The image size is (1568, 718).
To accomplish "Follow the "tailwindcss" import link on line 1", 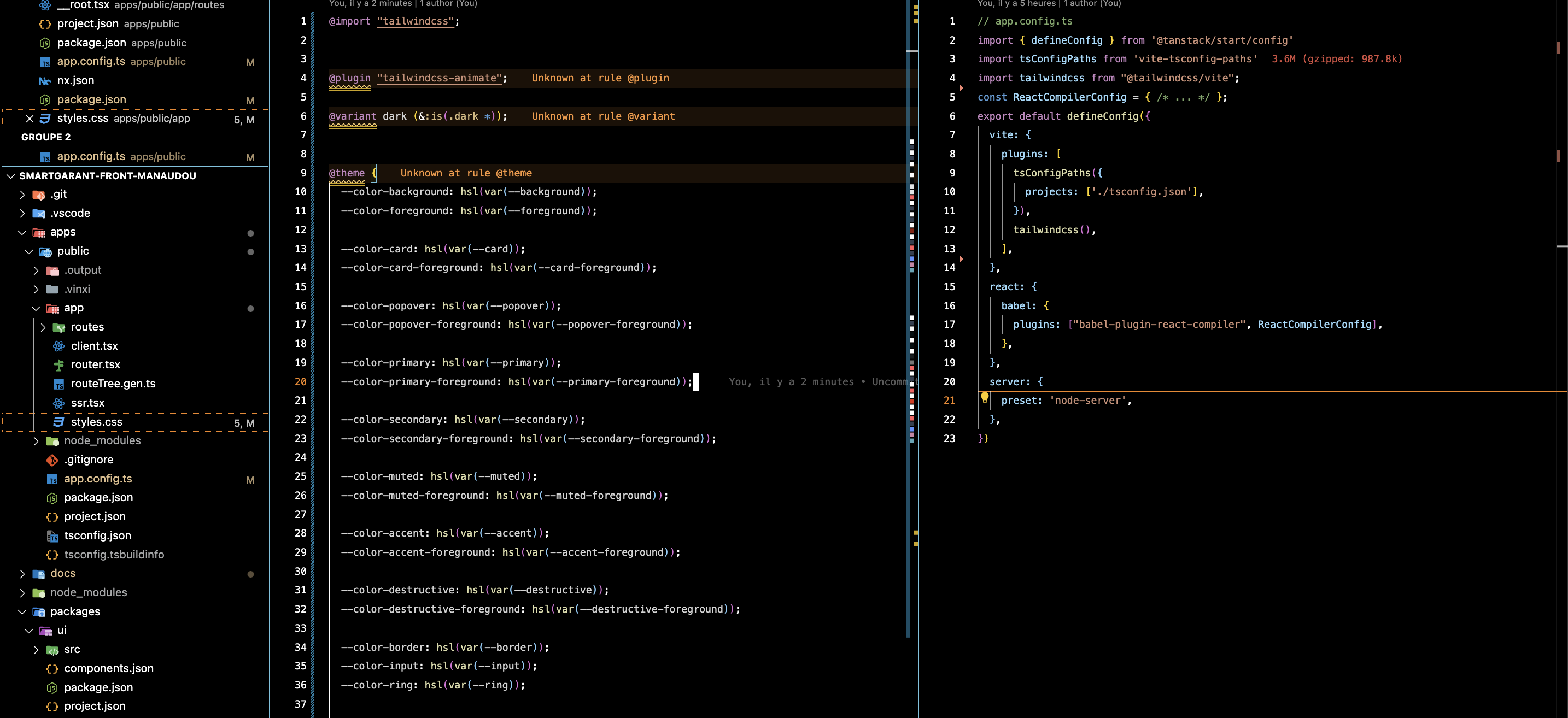I will point(415,21).
